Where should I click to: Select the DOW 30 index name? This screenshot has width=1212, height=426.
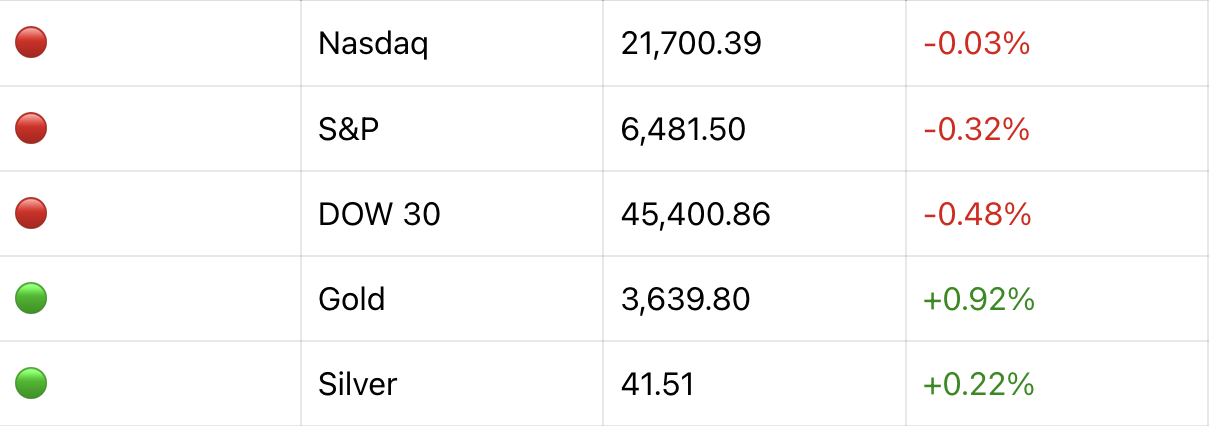(x=379, y=214)
